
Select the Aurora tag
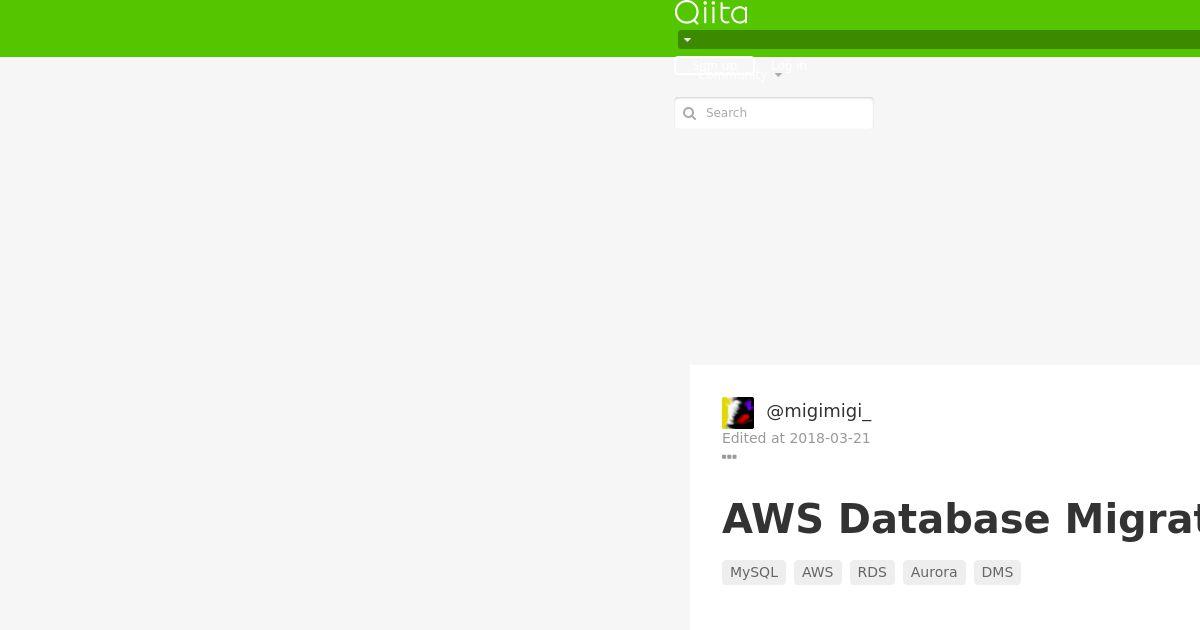934,572
